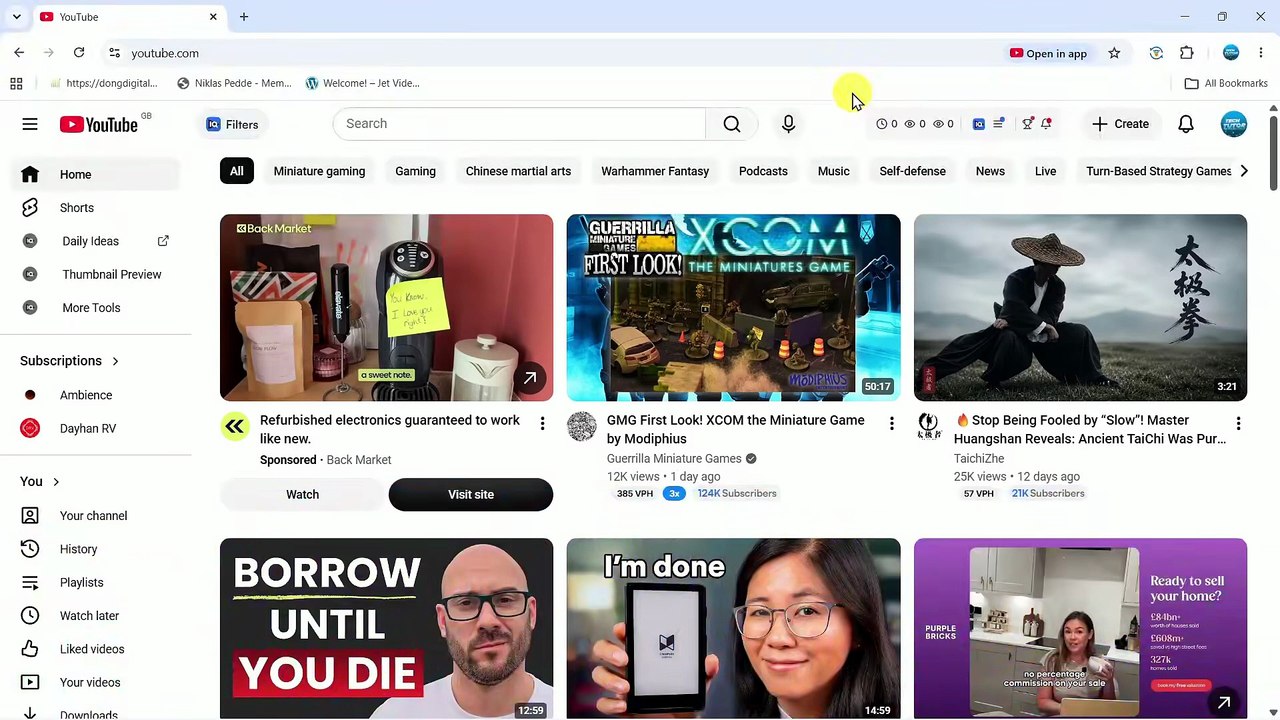1280x720 pixels.
Task: Open Daily Ideas in the sidebar
Action: 96,241
